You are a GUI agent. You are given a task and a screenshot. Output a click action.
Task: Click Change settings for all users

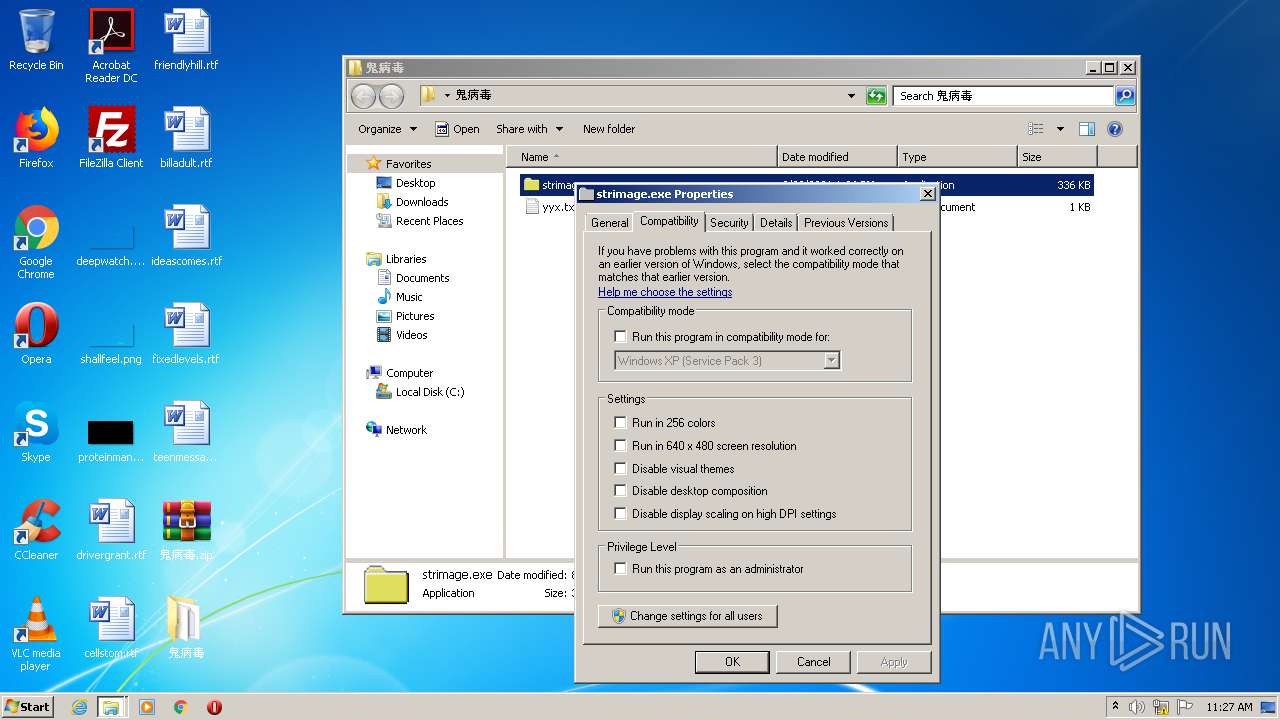[x=687, y=616]
